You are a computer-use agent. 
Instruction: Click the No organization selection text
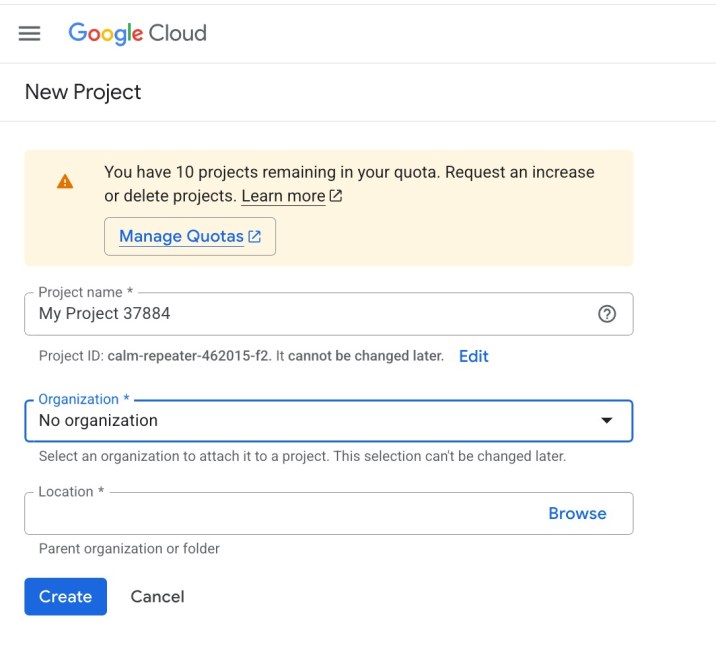click(98, 421)
